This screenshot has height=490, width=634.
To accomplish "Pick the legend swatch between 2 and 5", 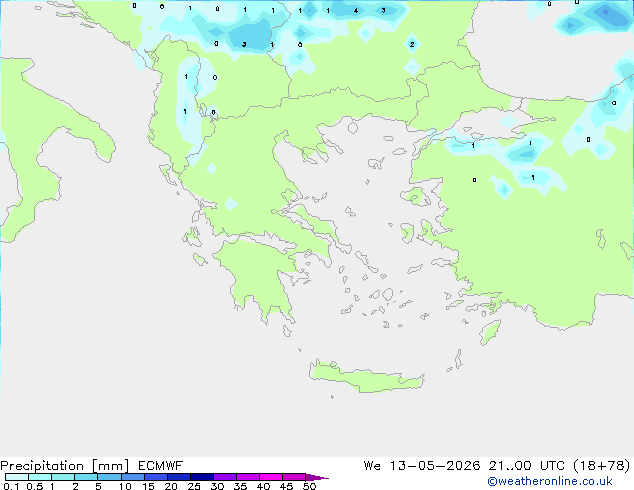I will coord(86,477).
